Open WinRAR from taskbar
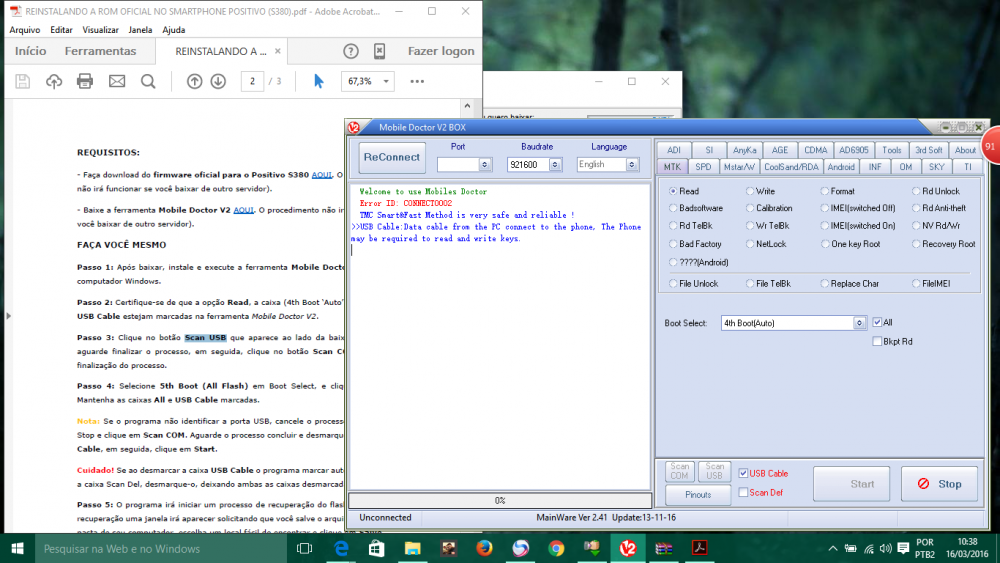The width and height of the screenshot is (1000, 563). pos(664,548)
